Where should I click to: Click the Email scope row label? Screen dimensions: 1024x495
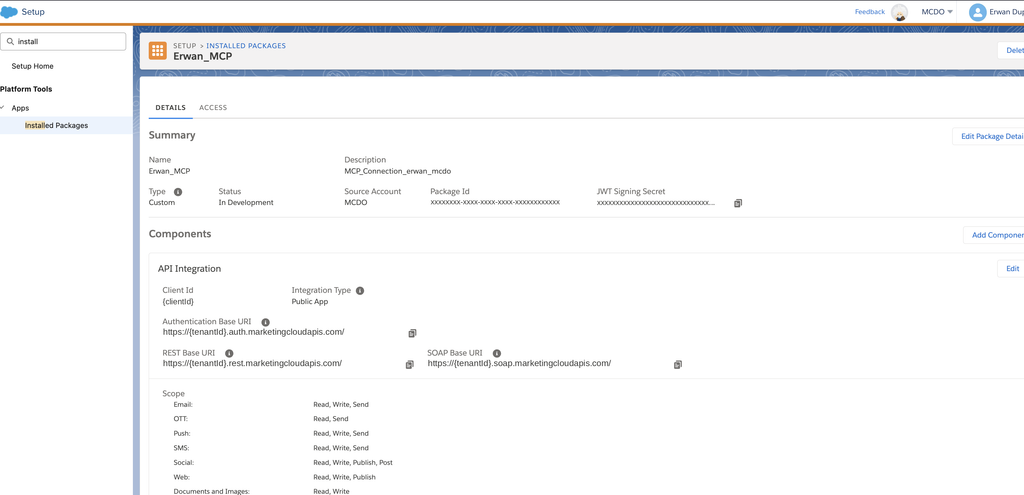tap(183, 405)
